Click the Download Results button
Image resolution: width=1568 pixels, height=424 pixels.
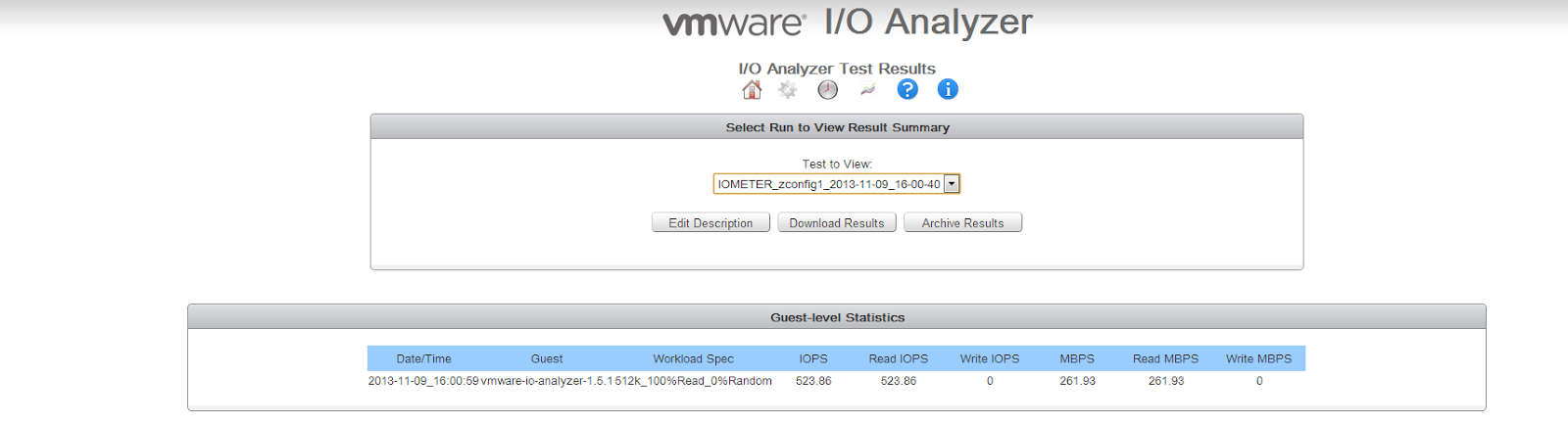coord(837,223)
